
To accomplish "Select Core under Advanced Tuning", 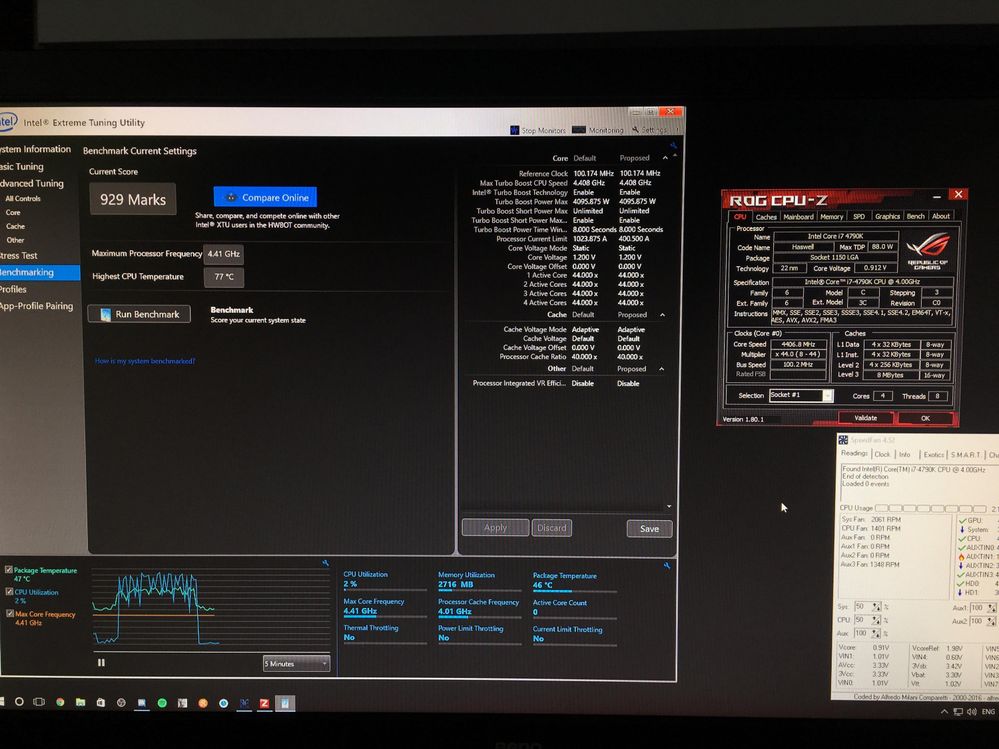I will [13, 213].
